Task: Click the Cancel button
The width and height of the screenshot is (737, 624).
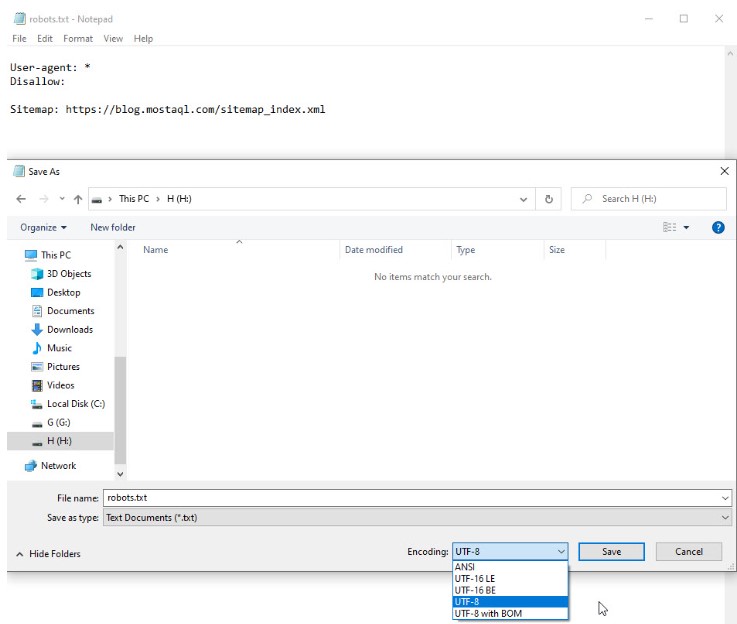Action: 689,552
